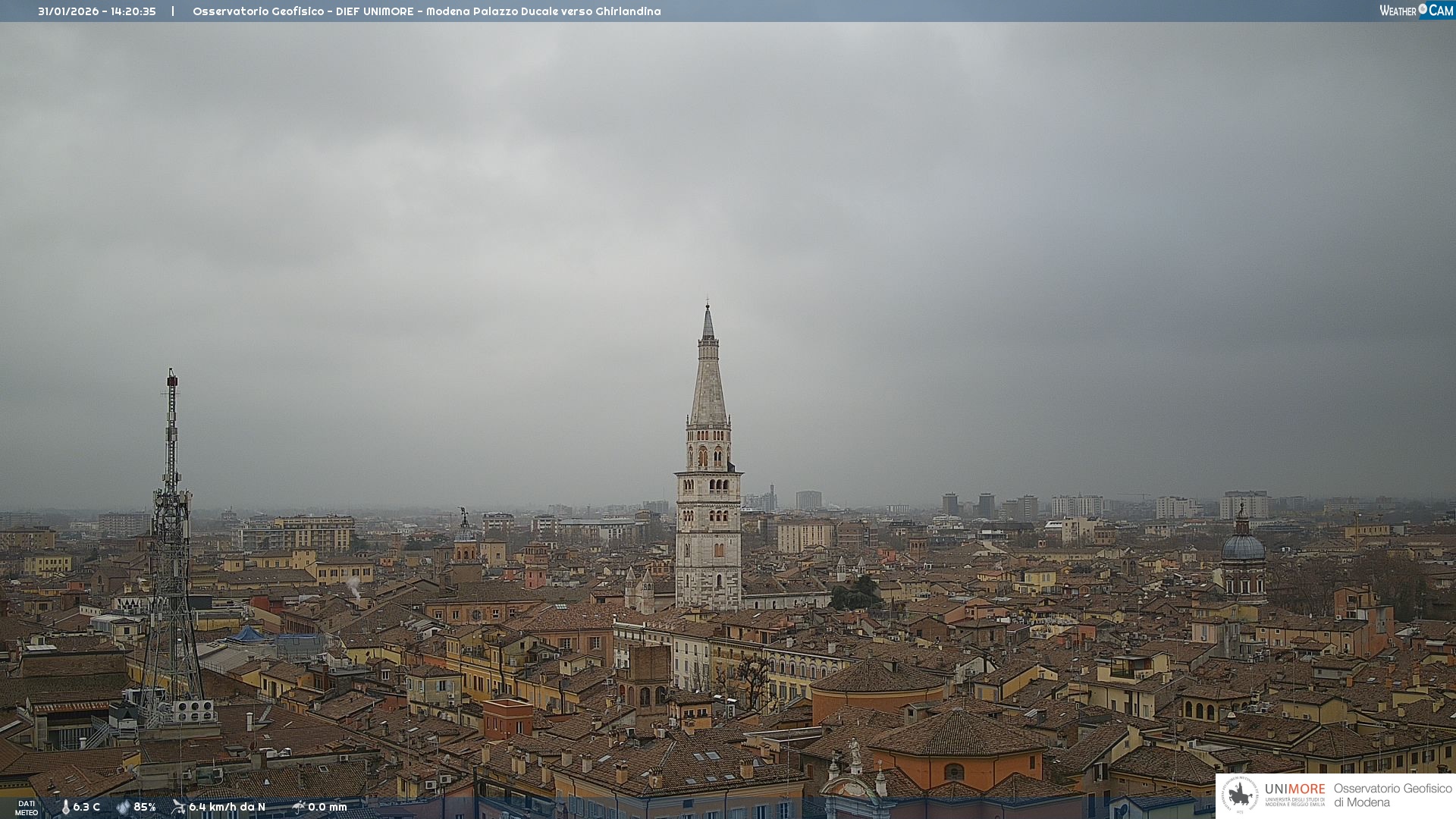
Task: Click the grey church dome on right
Action: pos(1242,548)
